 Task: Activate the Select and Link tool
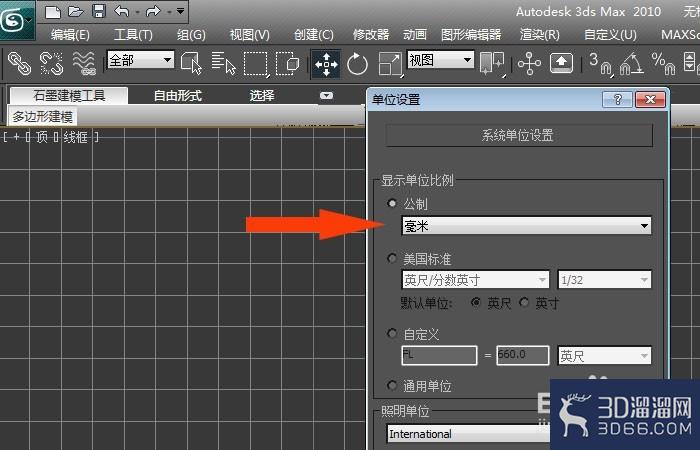(x=19, y=63)
